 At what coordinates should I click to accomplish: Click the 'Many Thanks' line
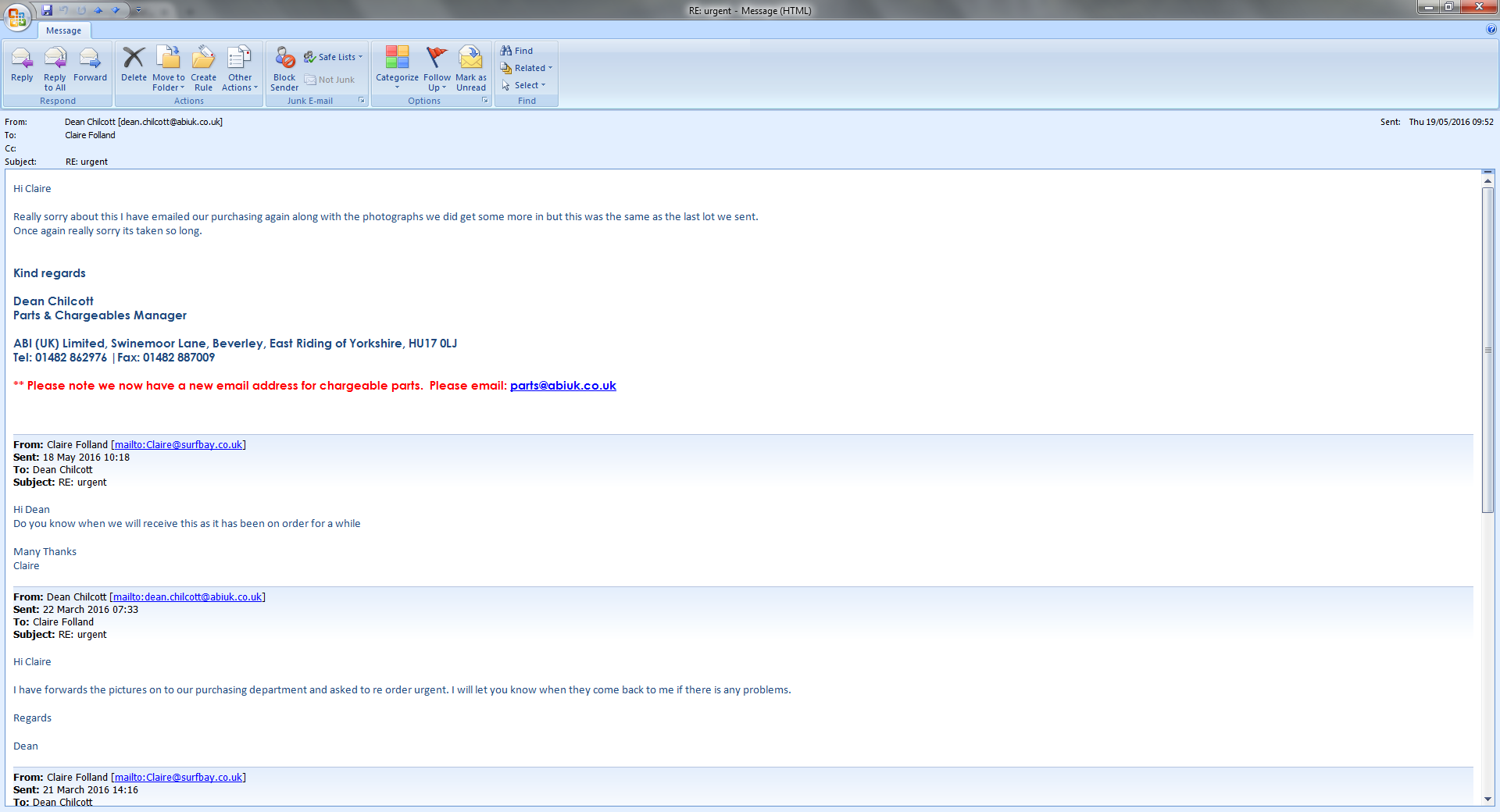[x=45, y=552]
